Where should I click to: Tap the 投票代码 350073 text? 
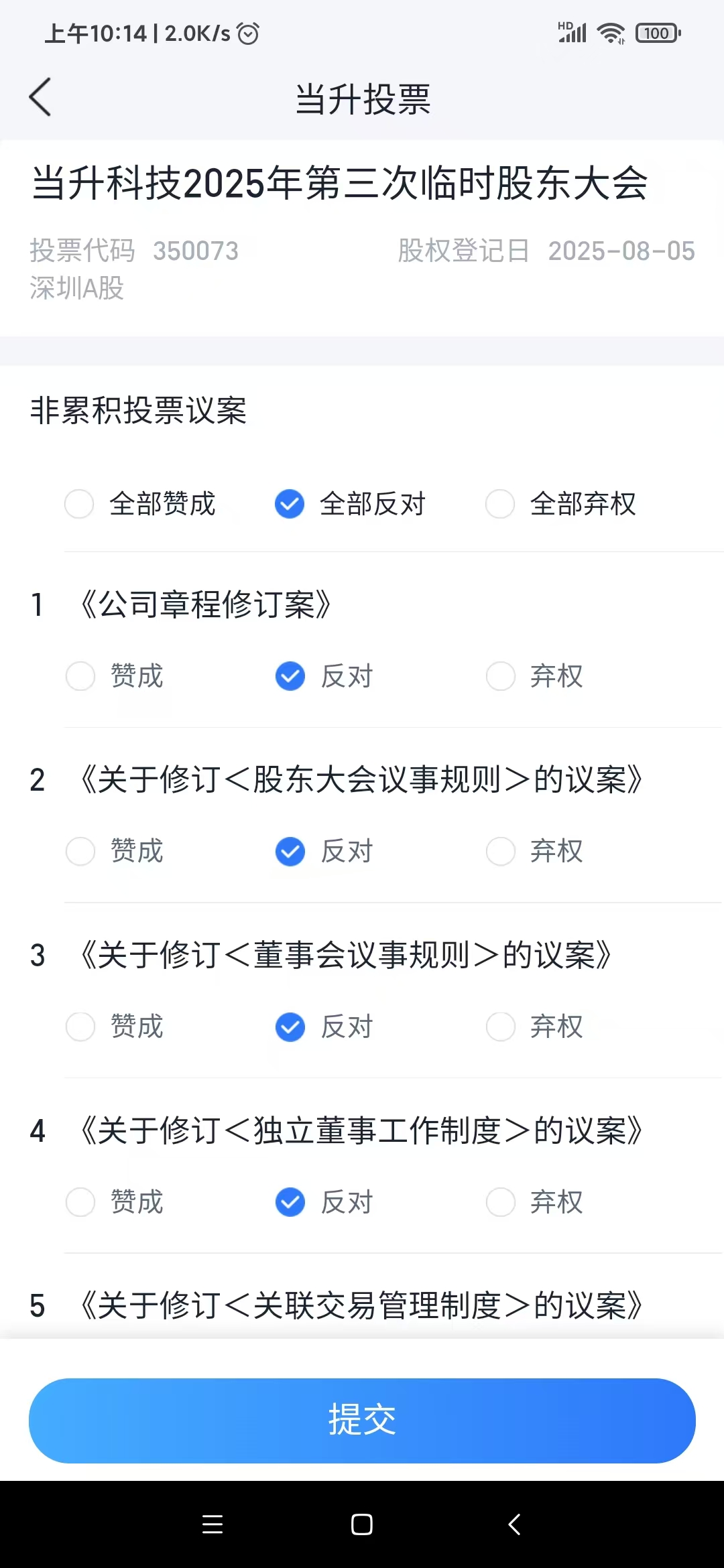tap(134, 251)
